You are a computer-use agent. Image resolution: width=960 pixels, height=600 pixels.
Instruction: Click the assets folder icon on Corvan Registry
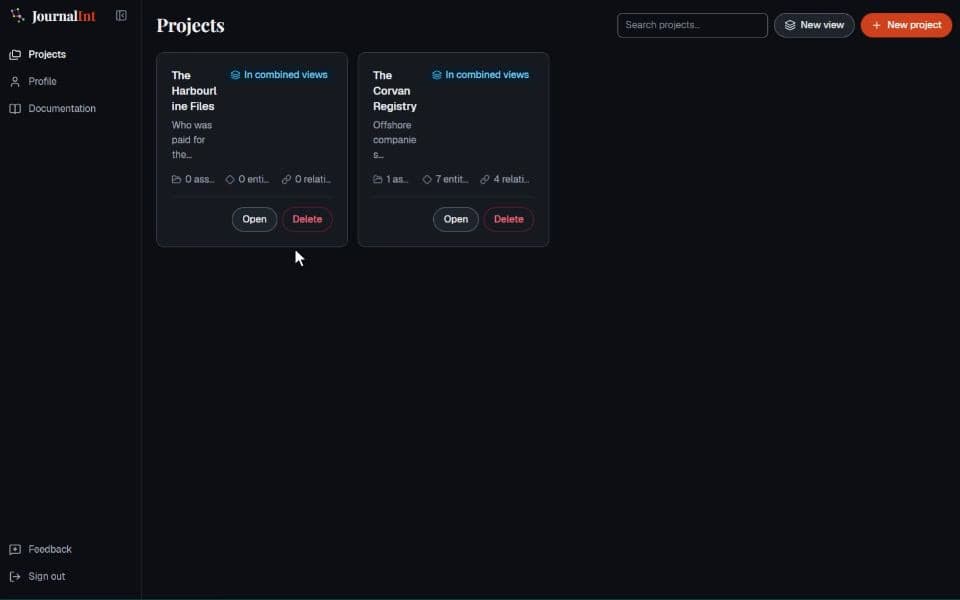[x=378, y=179]
